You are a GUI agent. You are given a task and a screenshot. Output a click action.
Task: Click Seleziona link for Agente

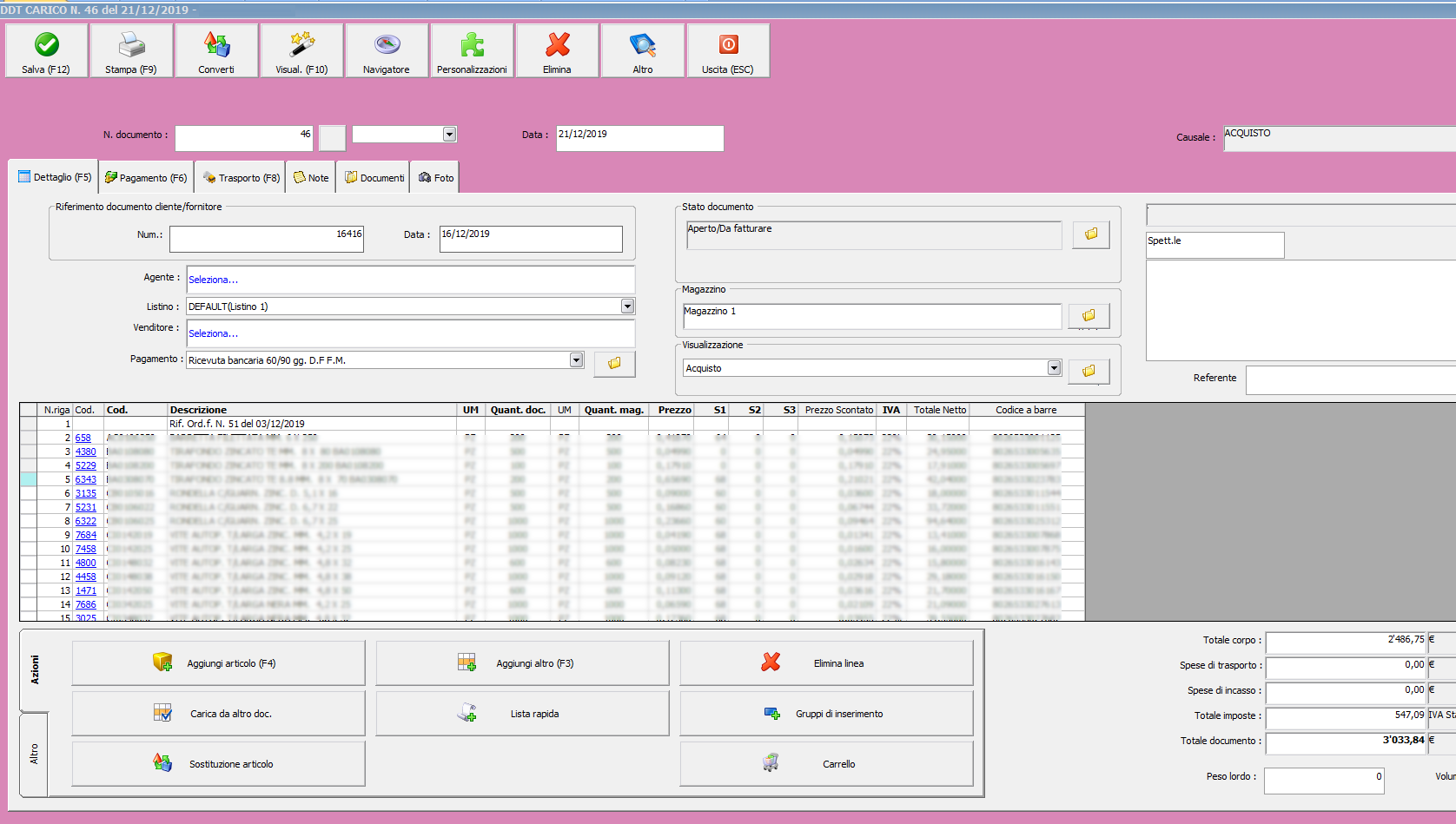214,280
